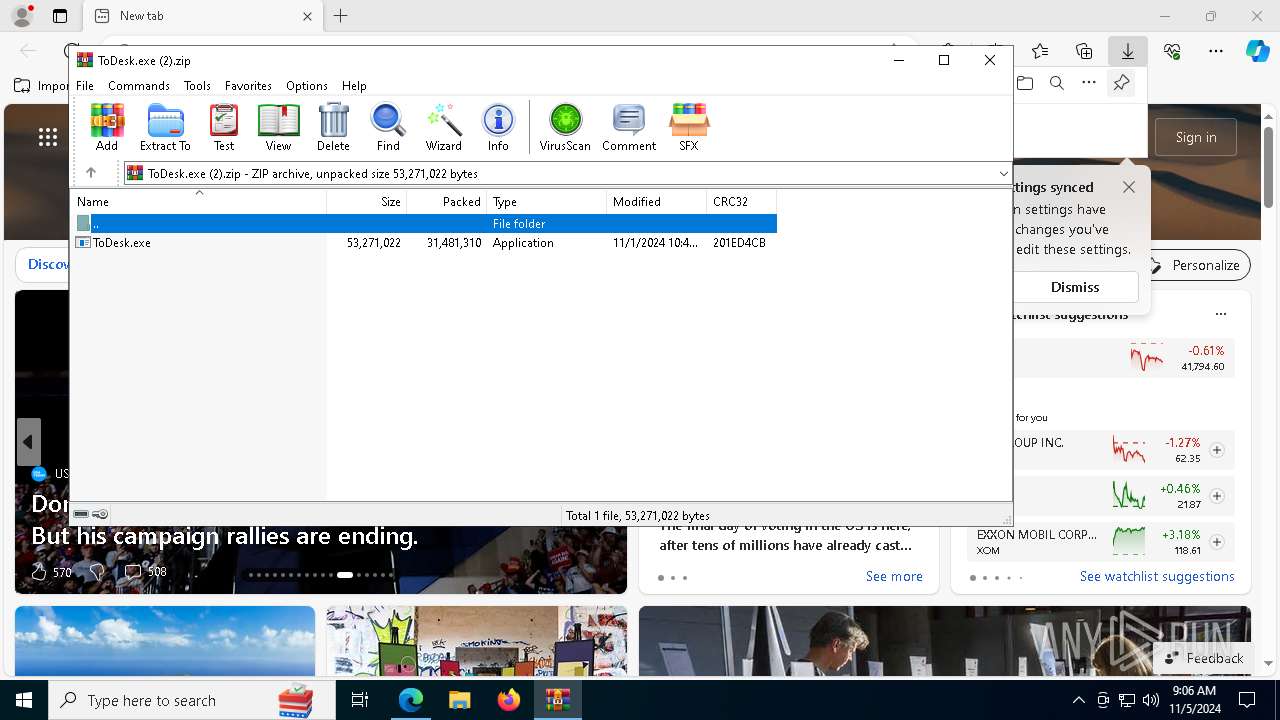The image size is (1280, 720).
Task: Open the Feedback button on page
Action: pyautogui.click(x=1204, y=658)
